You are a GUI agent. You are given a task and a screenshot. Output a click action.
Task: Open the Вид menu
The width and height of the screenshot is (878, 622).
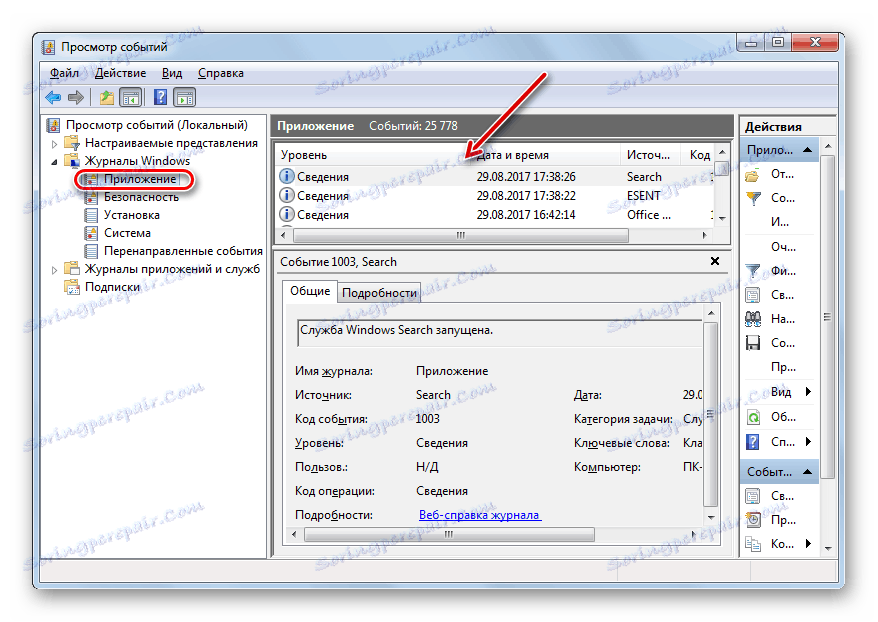(172, 73)
